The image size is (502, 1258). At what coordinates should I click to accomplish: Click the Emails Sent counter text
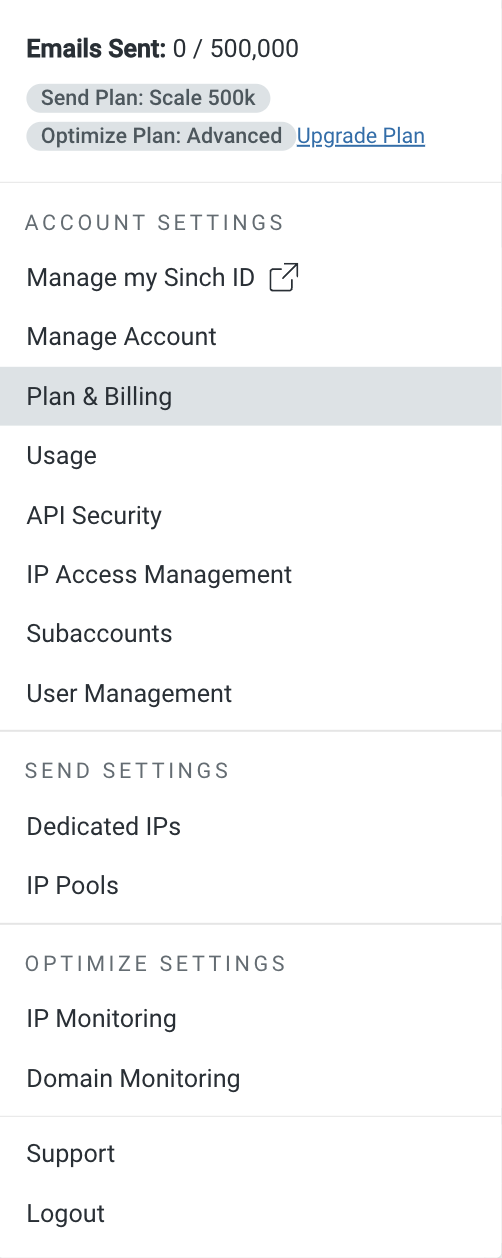(x=162, y=48)
